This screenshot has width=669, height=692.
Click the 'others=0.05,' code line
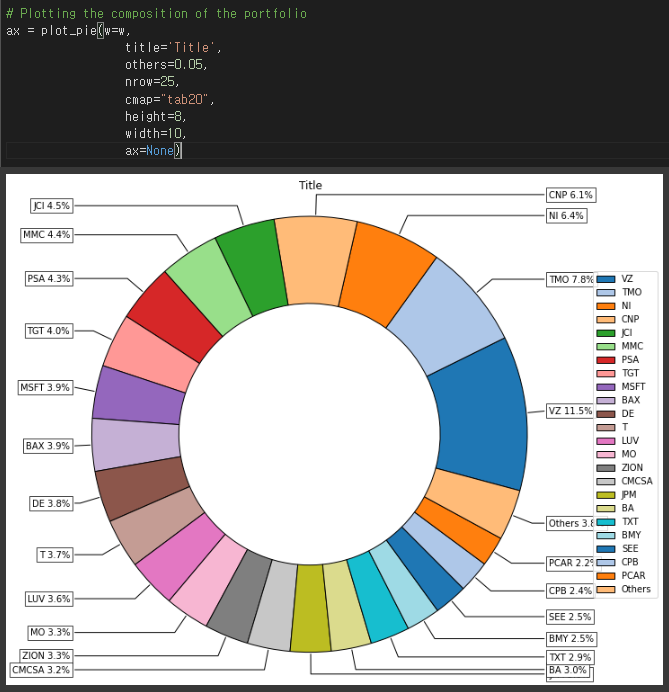pos(166,65)
